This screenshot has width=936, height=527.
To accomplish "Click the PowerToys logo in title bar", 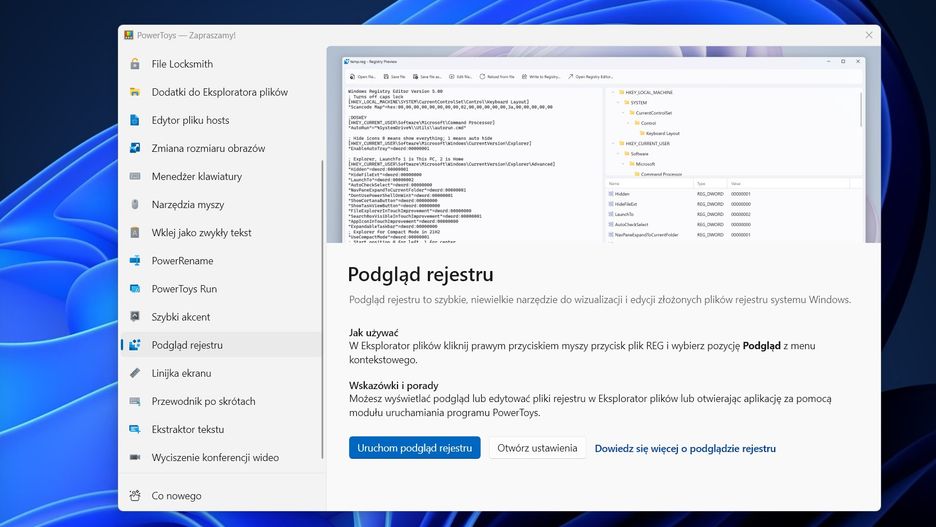I will pyautogui.click(x=128, y=35).
